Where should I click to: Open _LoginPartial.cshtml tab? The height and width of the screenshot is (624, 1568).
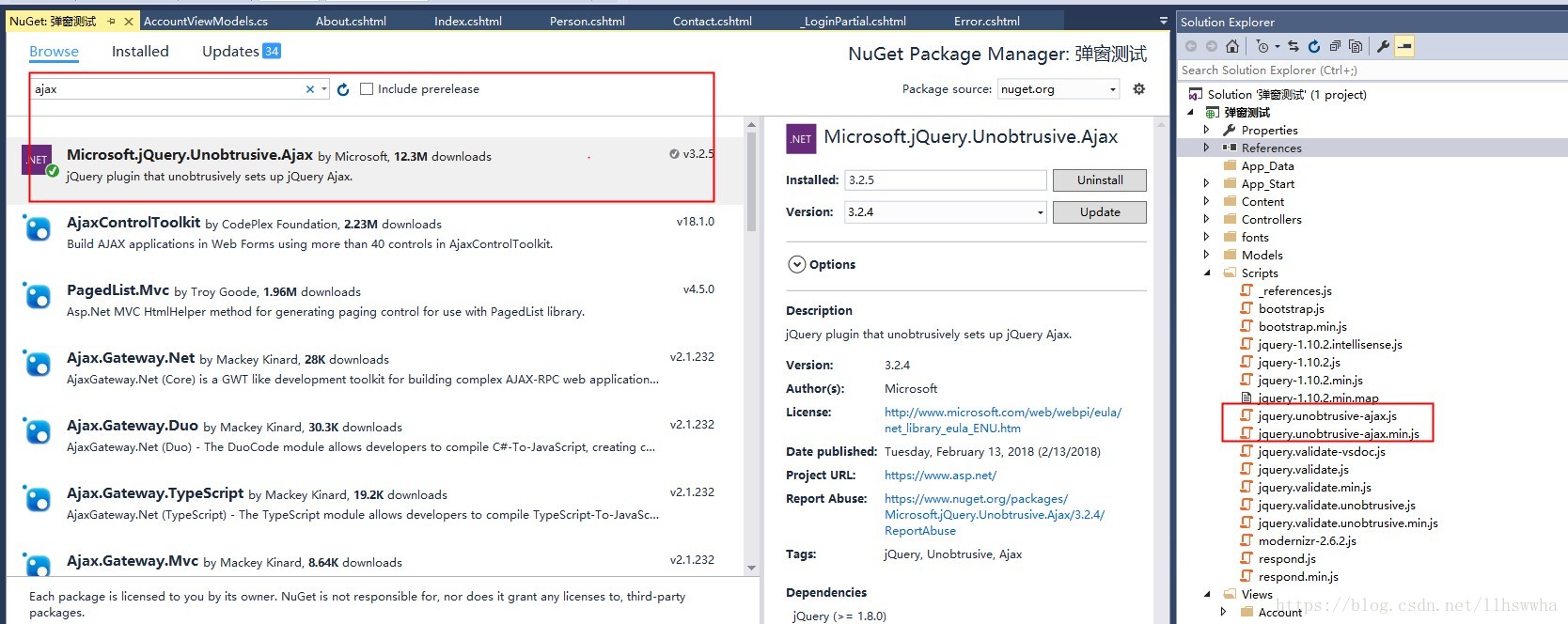854,21
